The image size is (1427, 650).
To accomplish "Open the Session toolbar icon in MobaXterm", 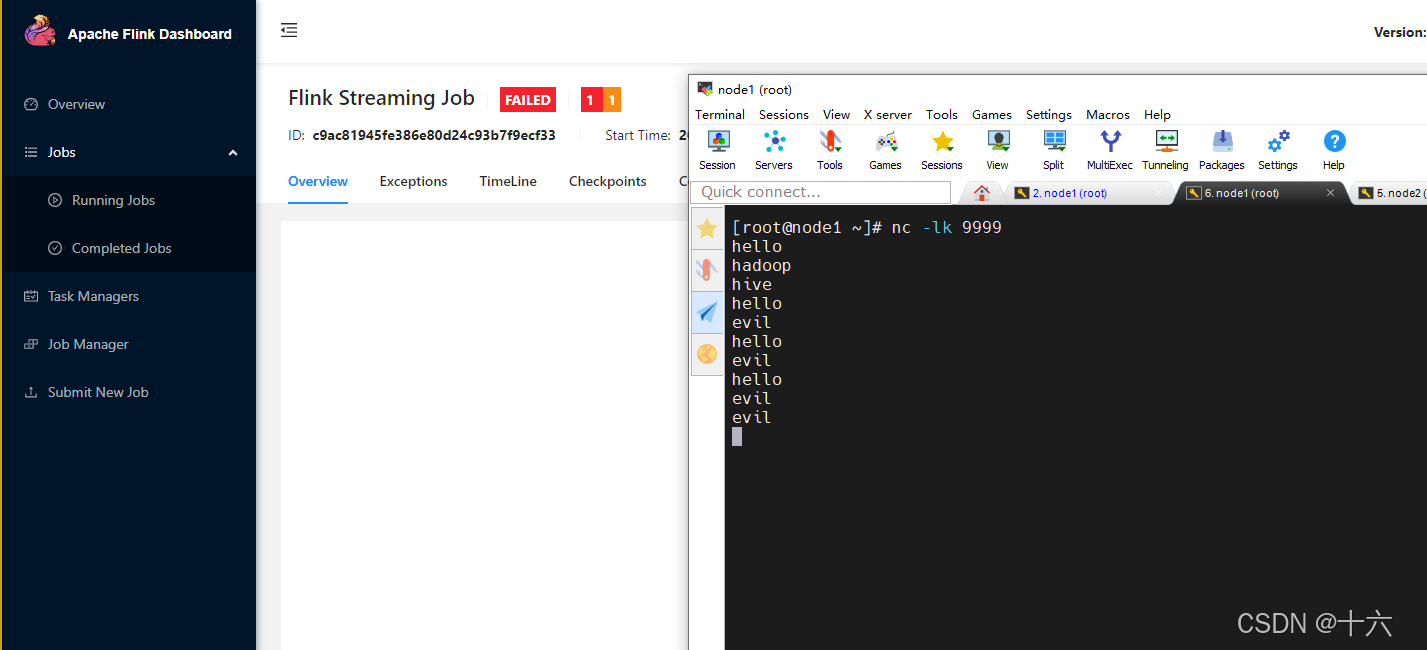I will [717, 150].
